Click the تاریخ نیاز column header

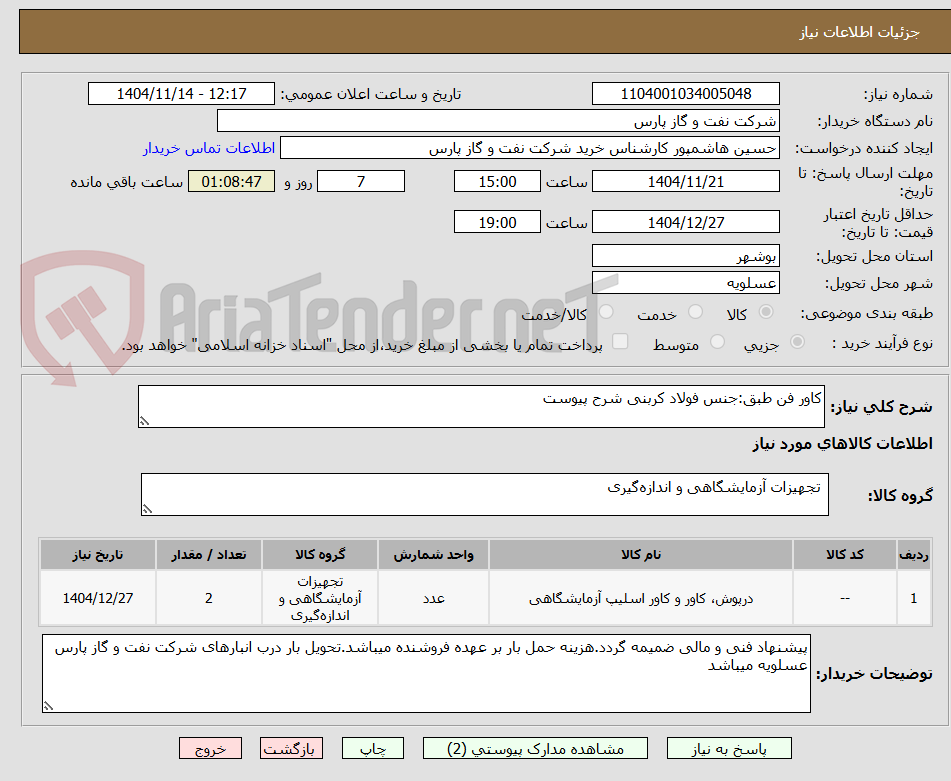click(x=98, y=555)
